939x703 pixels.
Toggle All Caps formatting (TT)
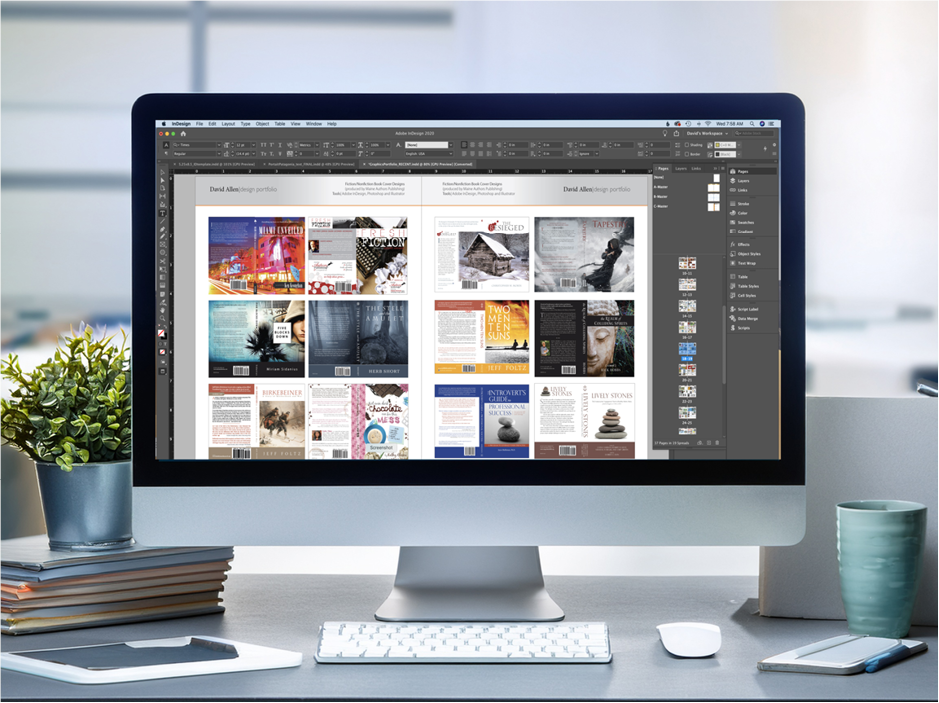click(x=263, y=145)
